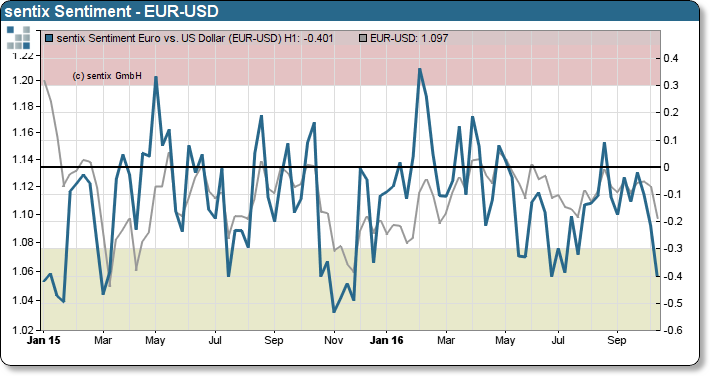This screenshot has height=376, width=710.
Task: Select legend text 'sentix Sentiment Euro vs. US Dollar (EUR-USD) H1: -0.401'
Action: [195, 39]
